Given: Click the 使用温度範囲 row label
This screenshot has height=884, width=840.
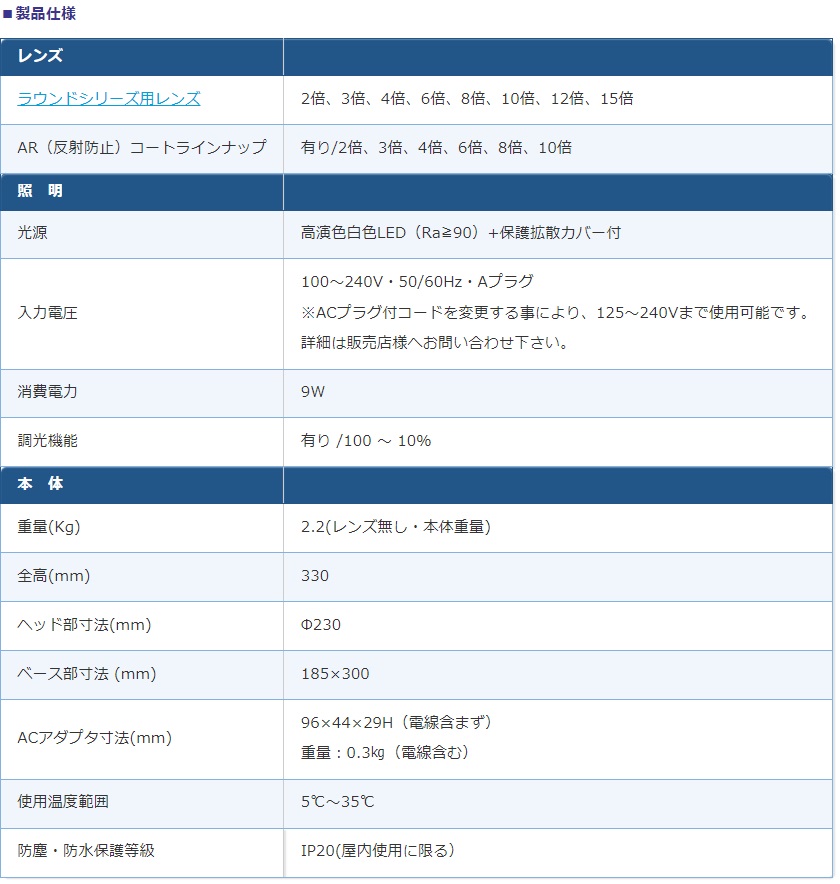Looking at the screenshot, I should coord(63,802).
